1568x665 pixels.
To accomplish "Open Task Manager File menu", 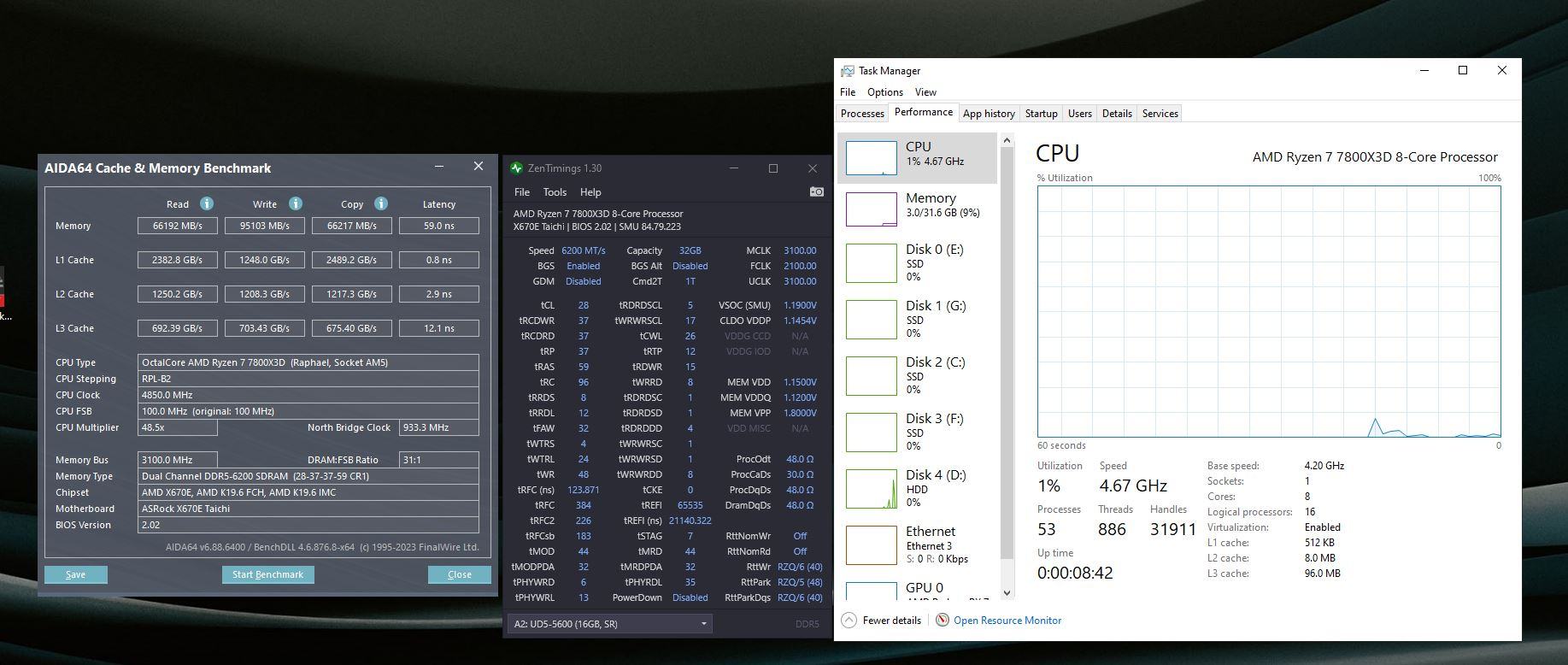I will tap(848, 92).
